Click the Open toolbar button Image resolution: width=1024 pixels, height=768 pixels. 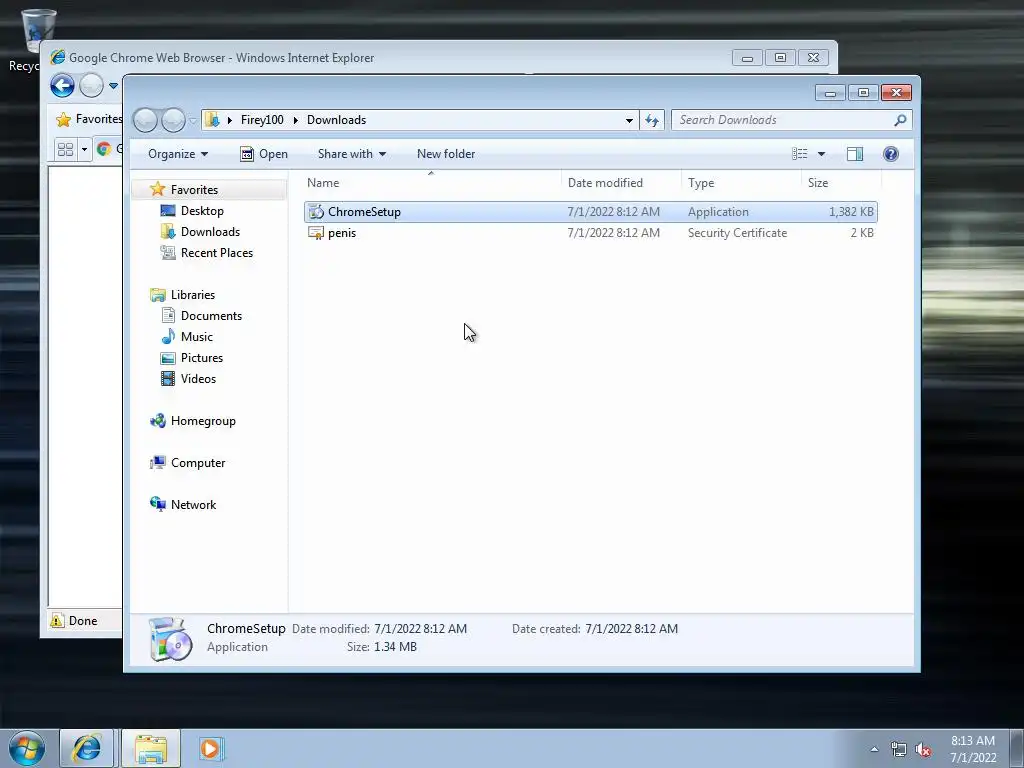264,154
